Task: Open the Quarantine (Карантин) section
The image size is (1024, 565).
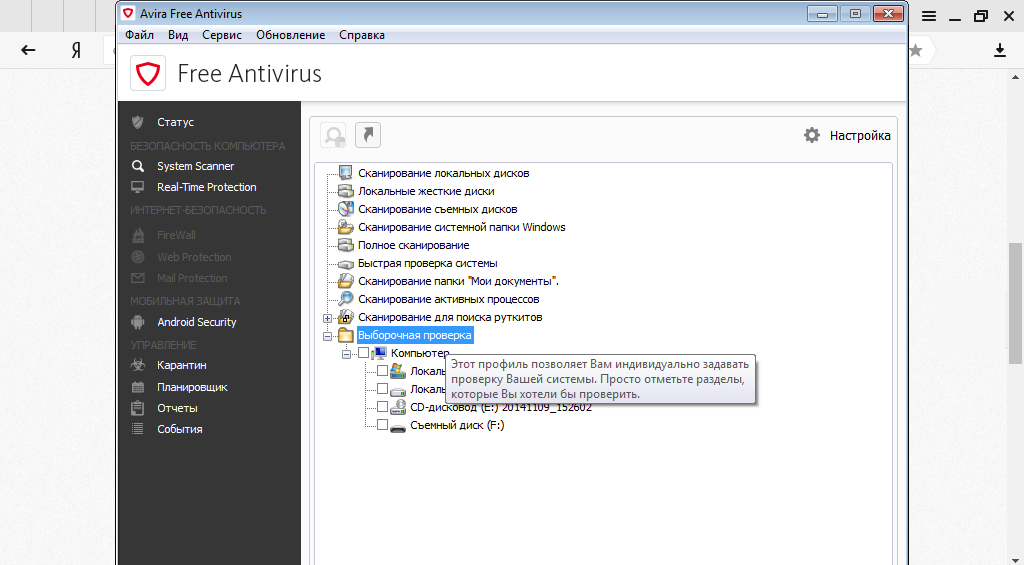Action: point(181,365)
